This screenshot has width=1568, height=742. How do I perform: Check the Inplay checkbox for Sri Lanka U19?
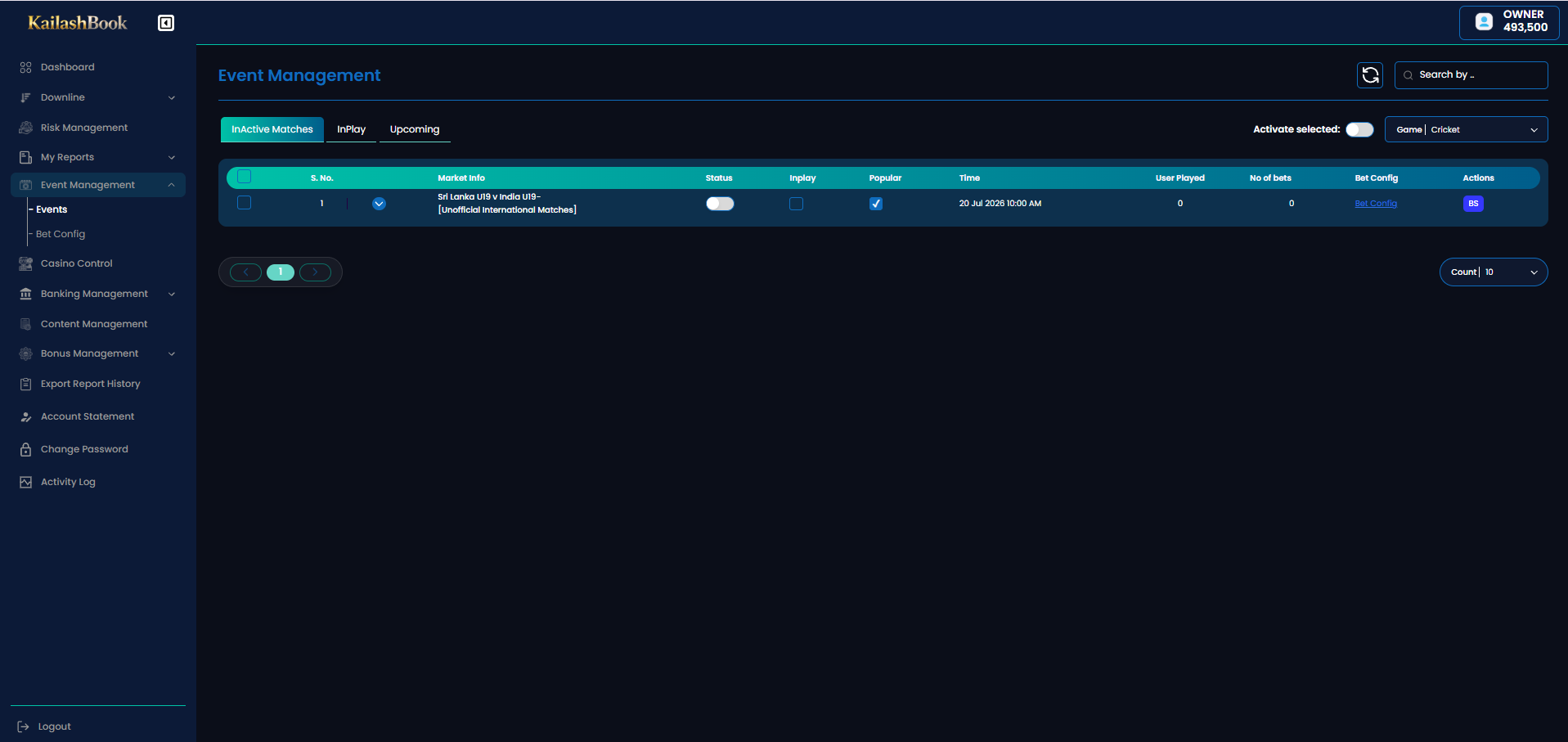(796, 204)
